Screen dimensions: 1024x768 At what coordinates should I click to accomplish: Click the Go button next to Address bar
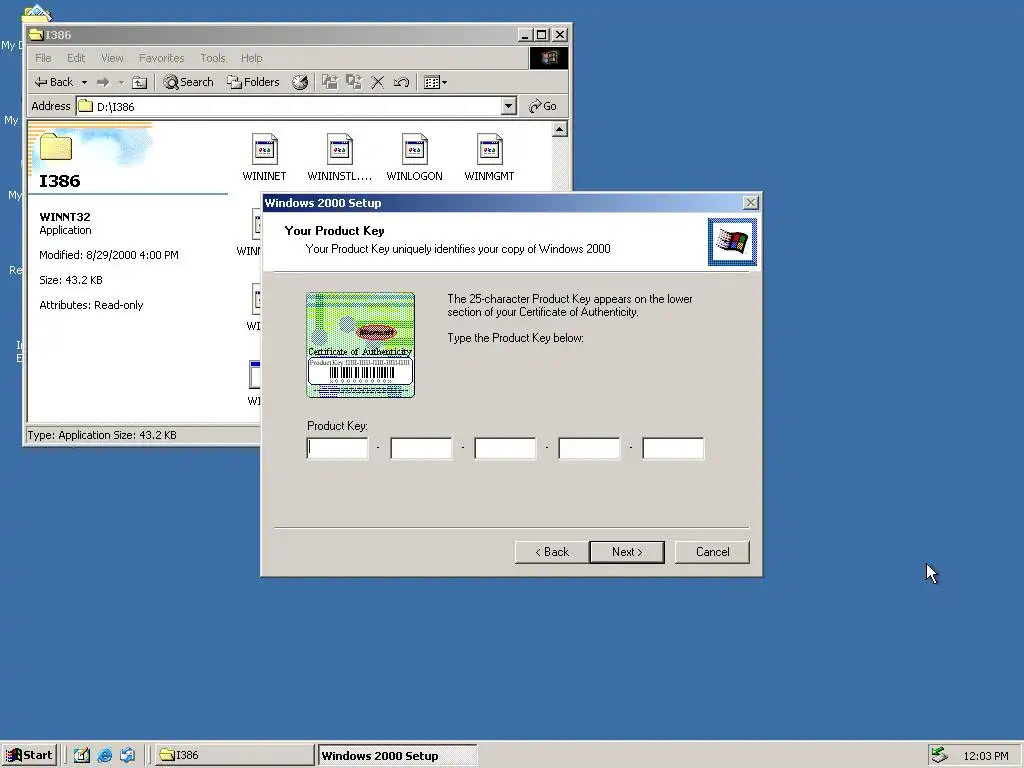tap(543, 106)
